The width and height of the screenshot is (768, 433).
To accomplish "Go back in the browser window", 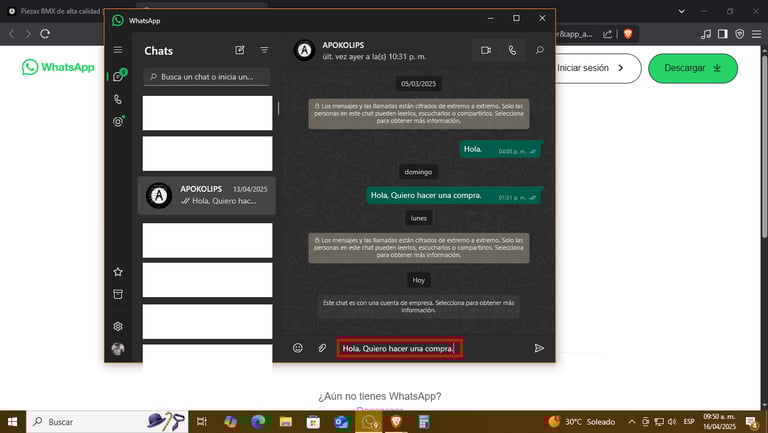I will (11, 34).
